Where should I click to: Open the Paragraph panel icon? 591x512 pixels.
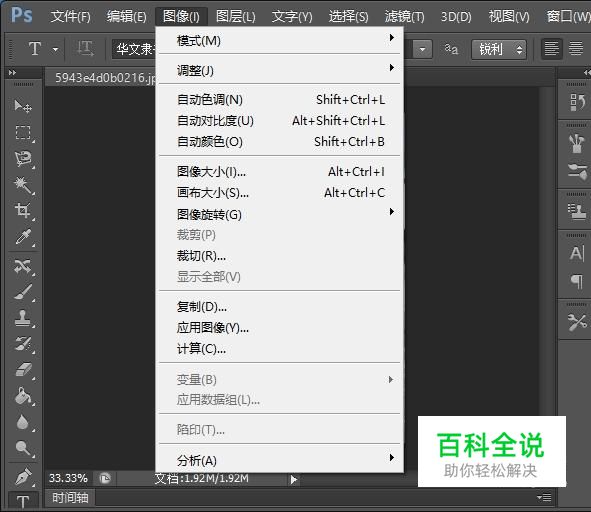(x=577, y=281)
